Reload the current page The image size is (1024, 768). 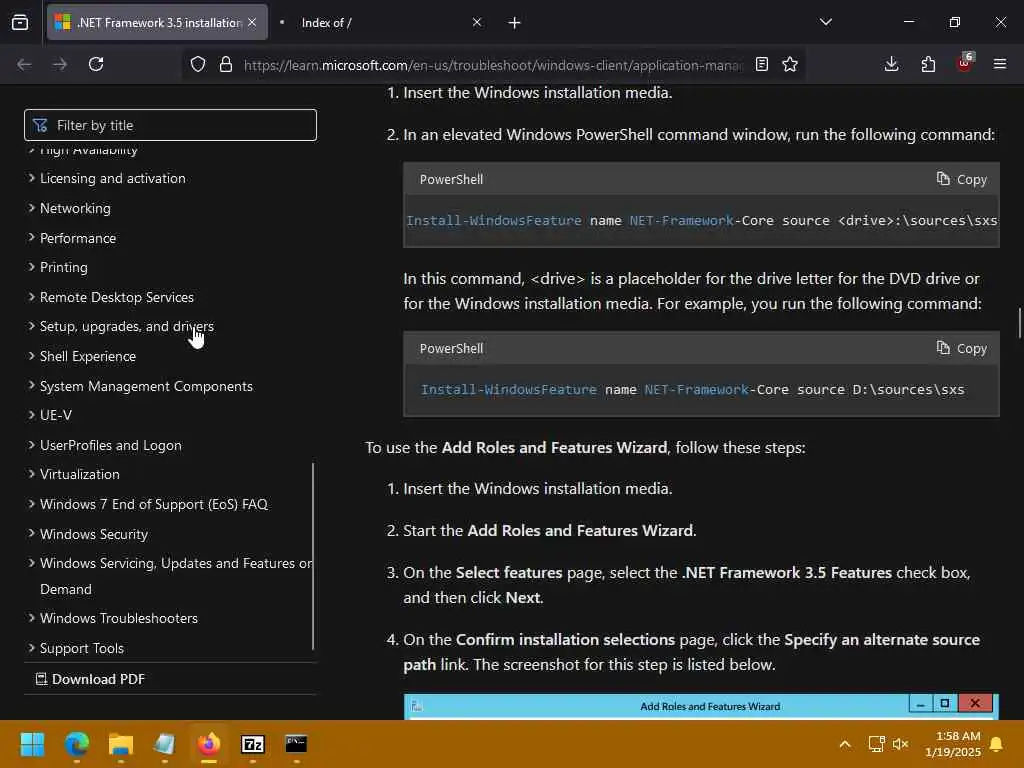tap(96, 64)
